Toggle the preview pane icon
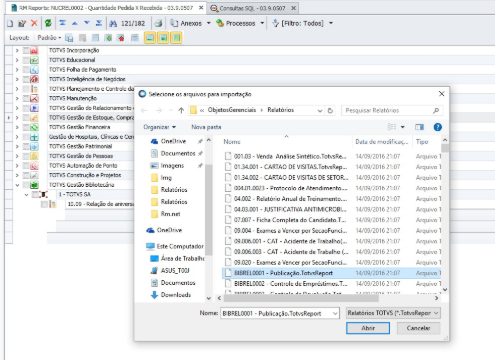The width and height of the screenshot is (495, 360). pos(419,127)
